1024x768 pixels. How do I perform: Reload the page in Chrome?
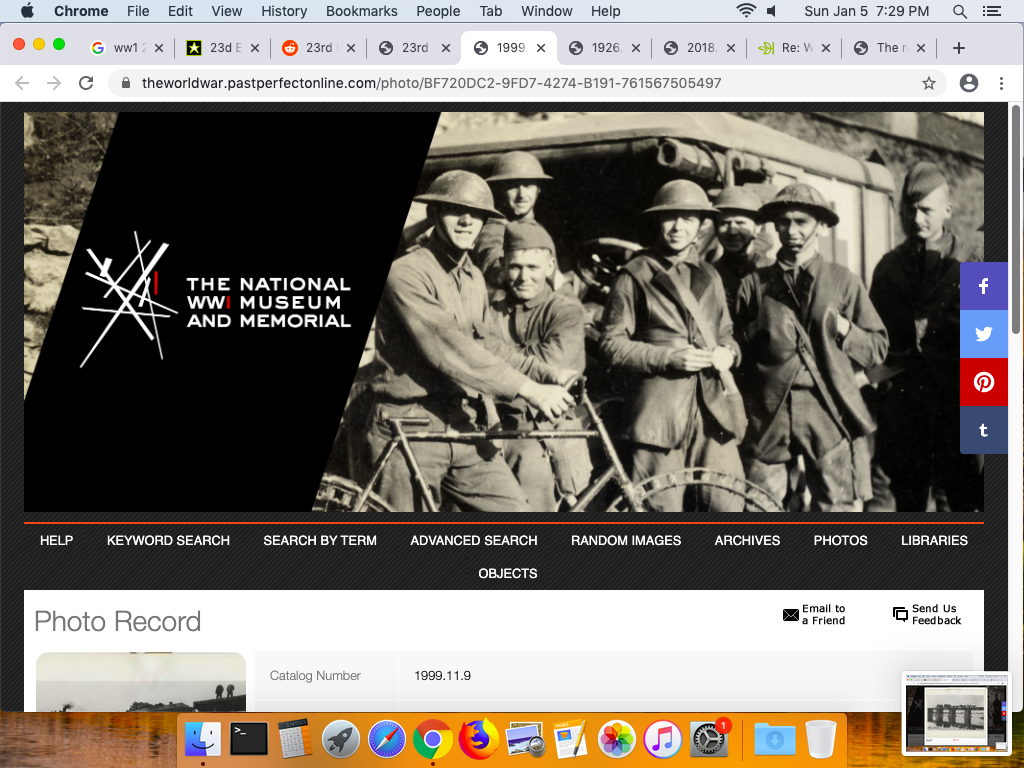[86, 83]
